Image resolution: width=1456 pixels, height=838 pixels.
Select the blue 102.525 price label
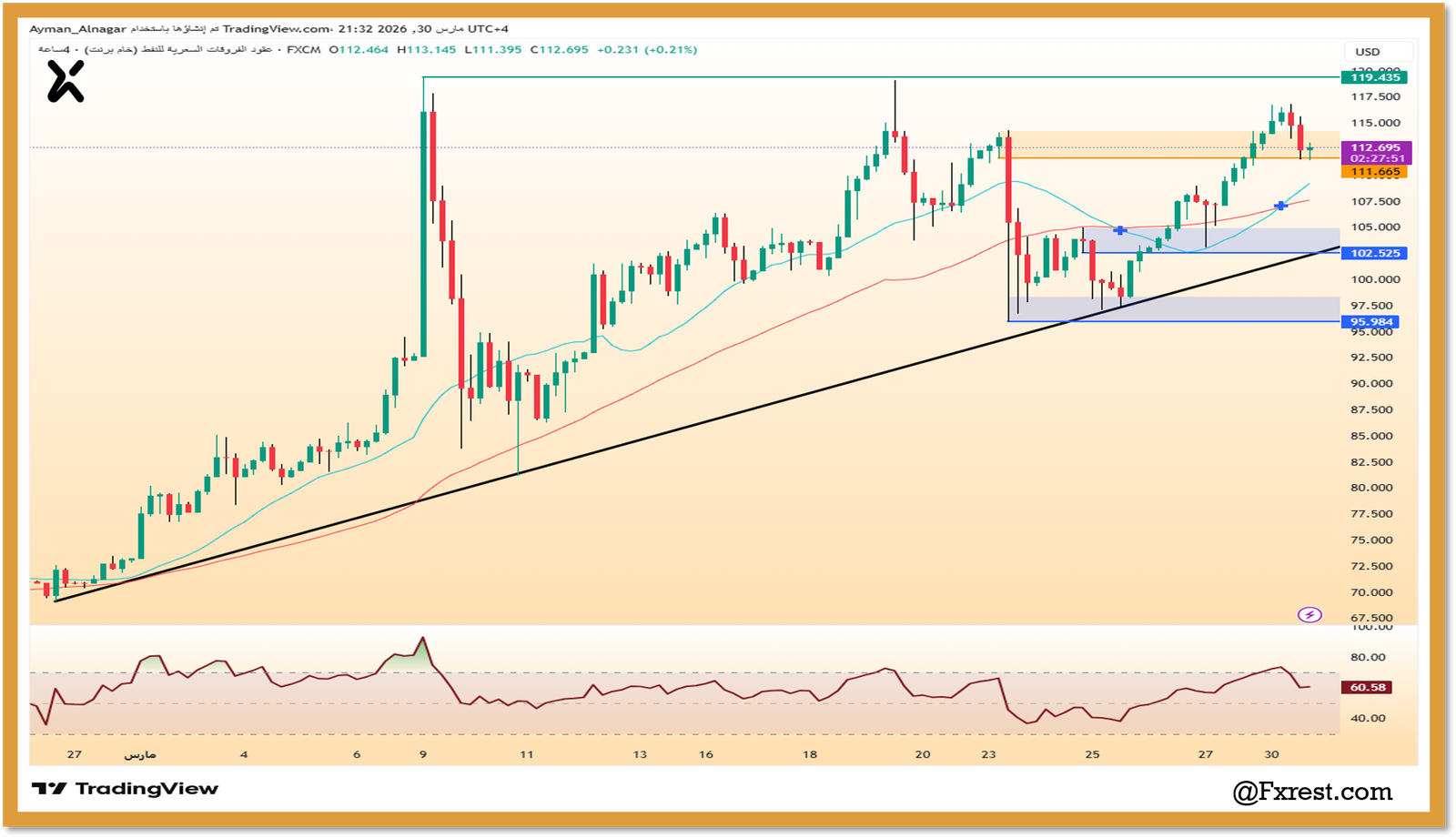(x=1375, y=253)
